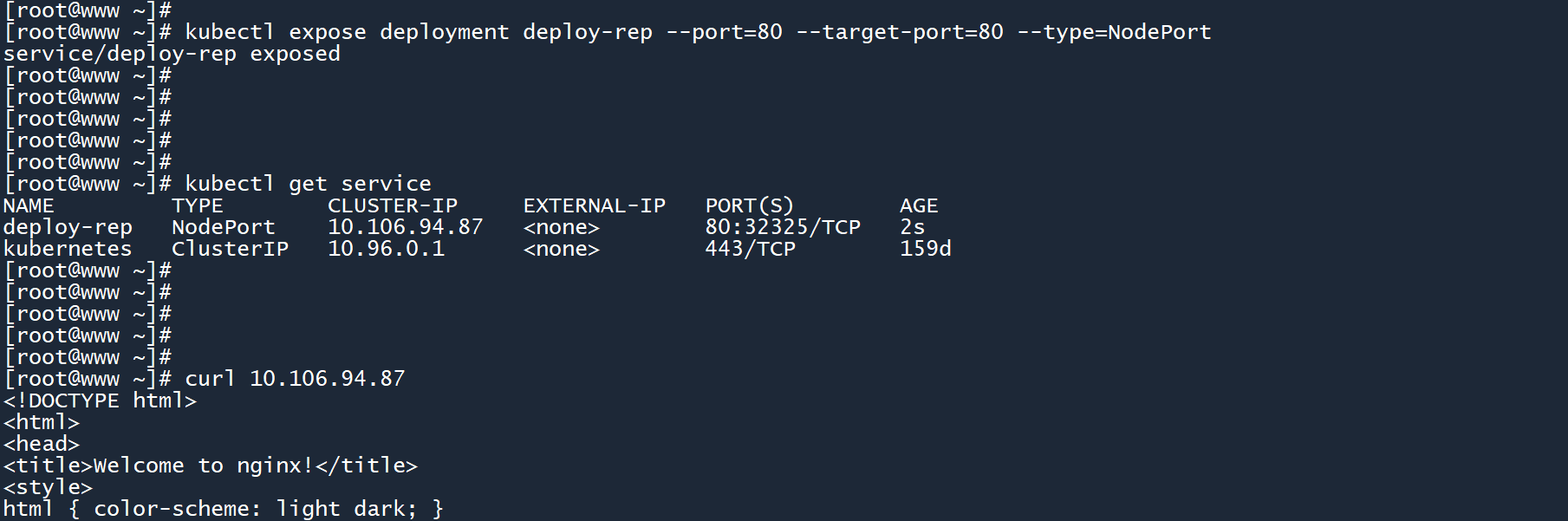Screen dimensions: 1568x521
Task: Click the TYPE column header
Action: click(198, 206)
